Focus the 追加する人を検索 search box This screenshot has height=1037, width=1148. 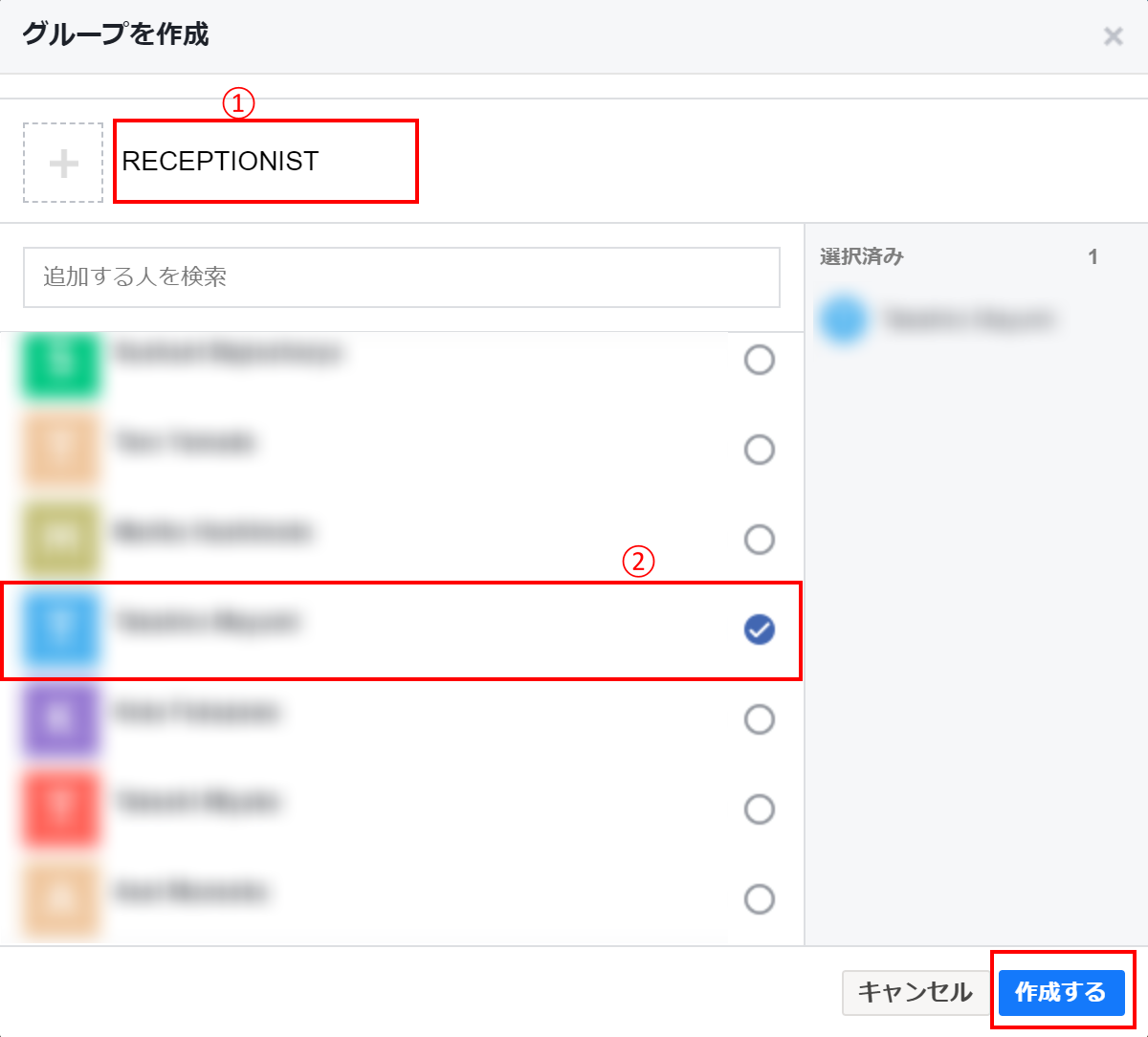coord(402,277)
